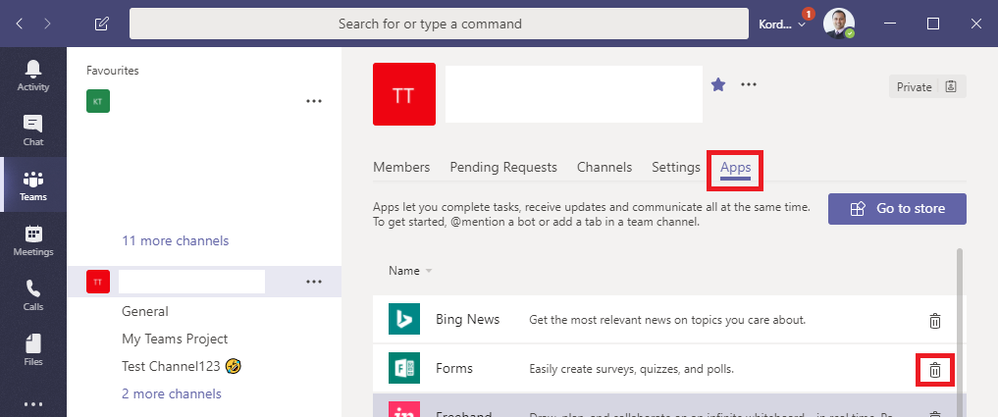
Task: Expand 2 more channels
Action: click(x=171, y=393)
